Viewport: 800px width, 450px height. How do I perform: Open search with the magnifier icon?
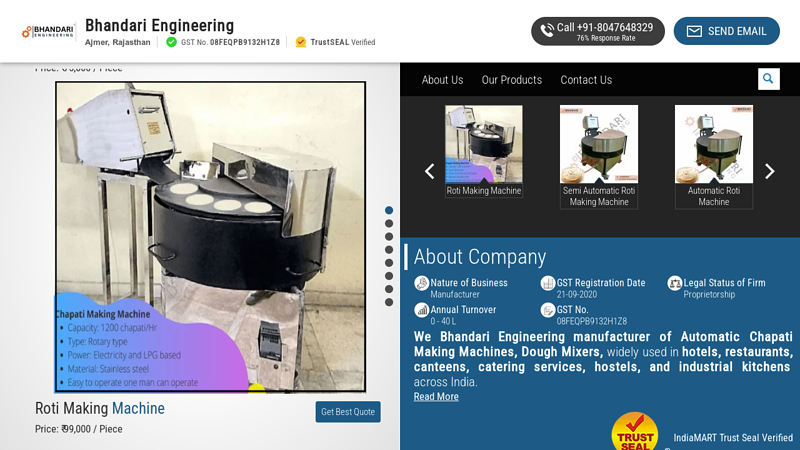(x=768, y=79)
